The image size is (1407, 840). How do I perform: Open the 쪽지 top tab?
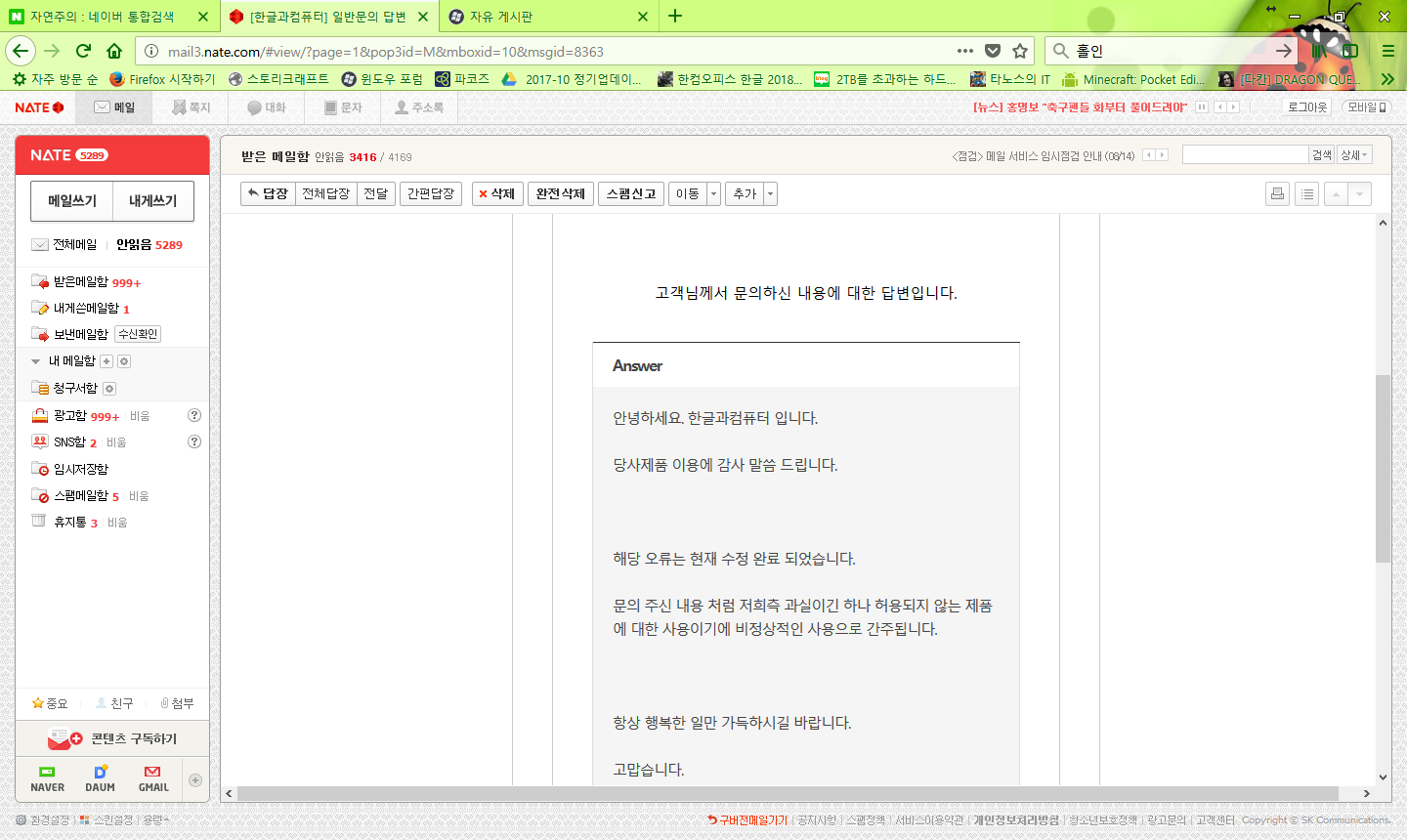click(192, 107)
